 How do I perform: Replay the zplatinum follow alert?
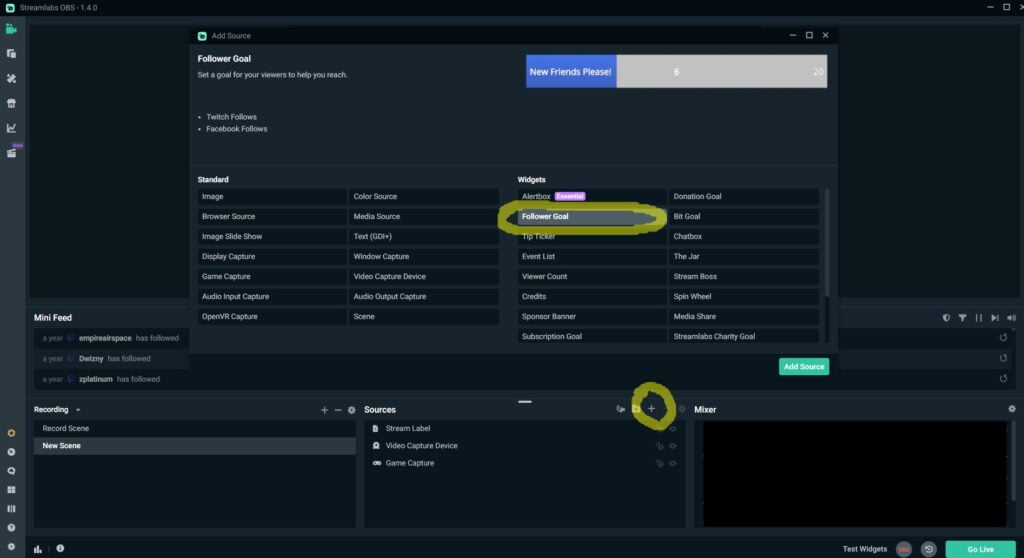(1003, 379)
